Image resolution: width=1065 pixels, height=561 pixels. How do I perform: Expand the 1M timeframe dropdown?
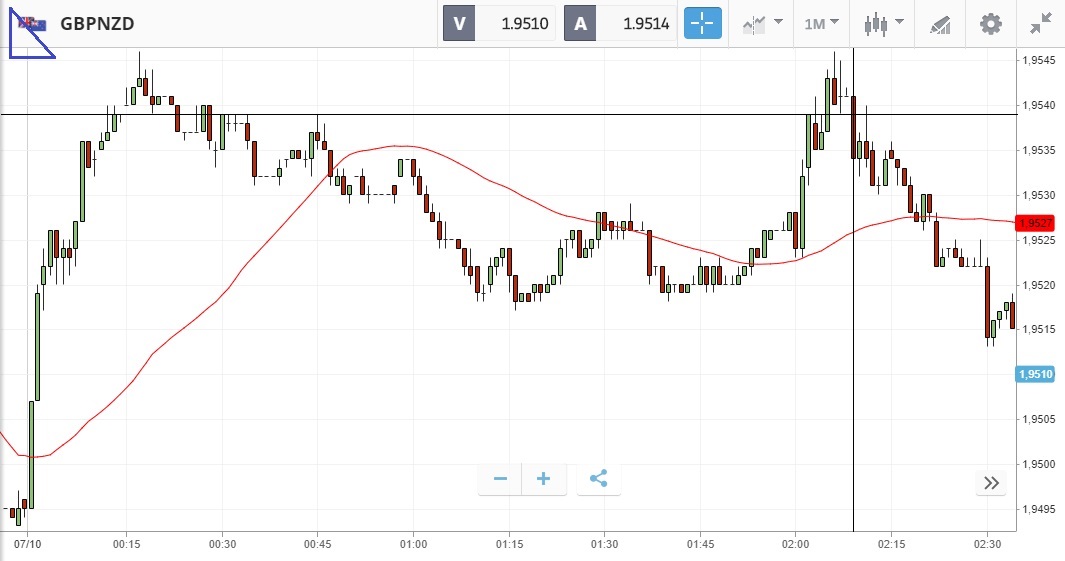(821, 23)
